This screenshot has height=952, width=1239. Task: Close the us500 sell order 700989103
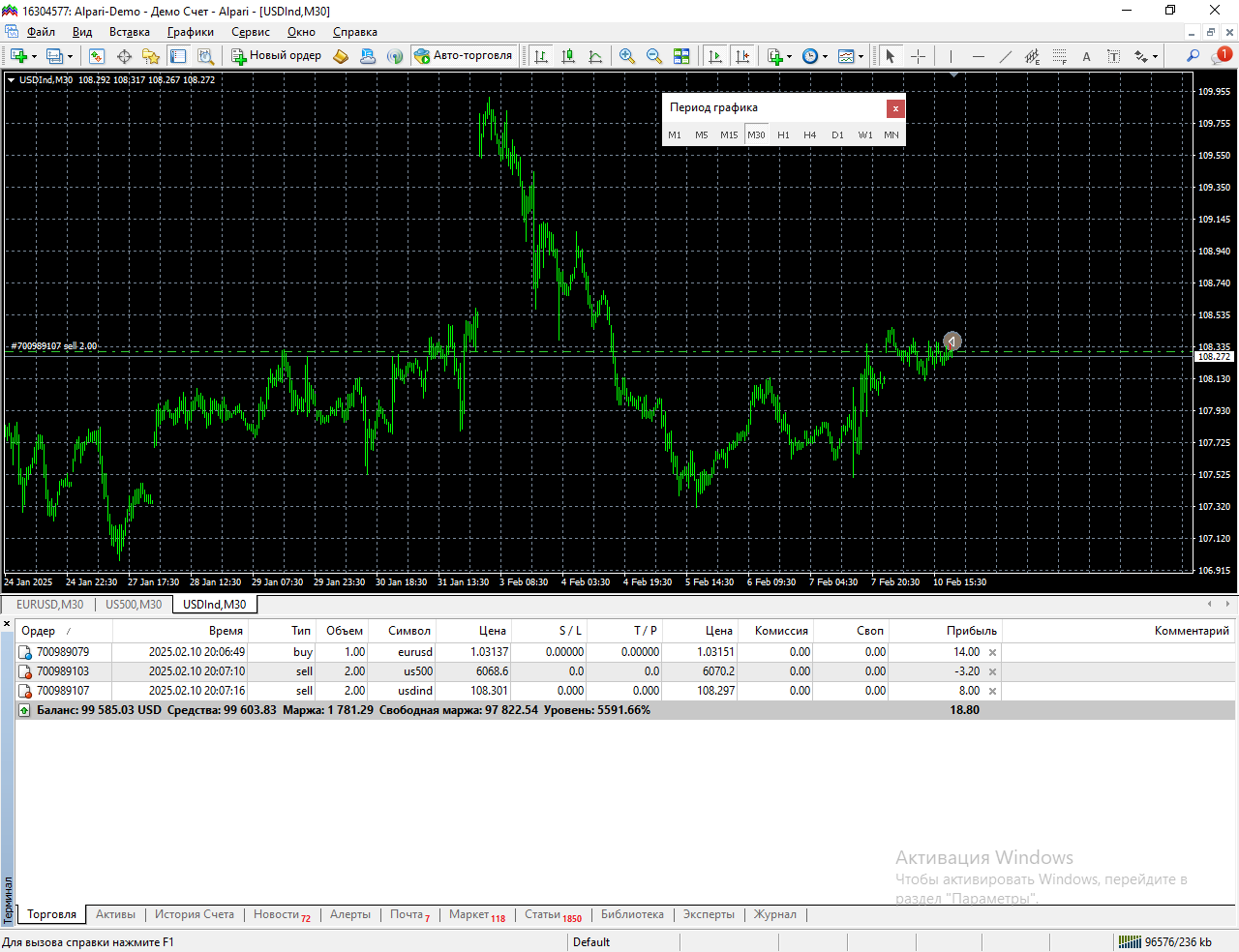click(992, 672)
